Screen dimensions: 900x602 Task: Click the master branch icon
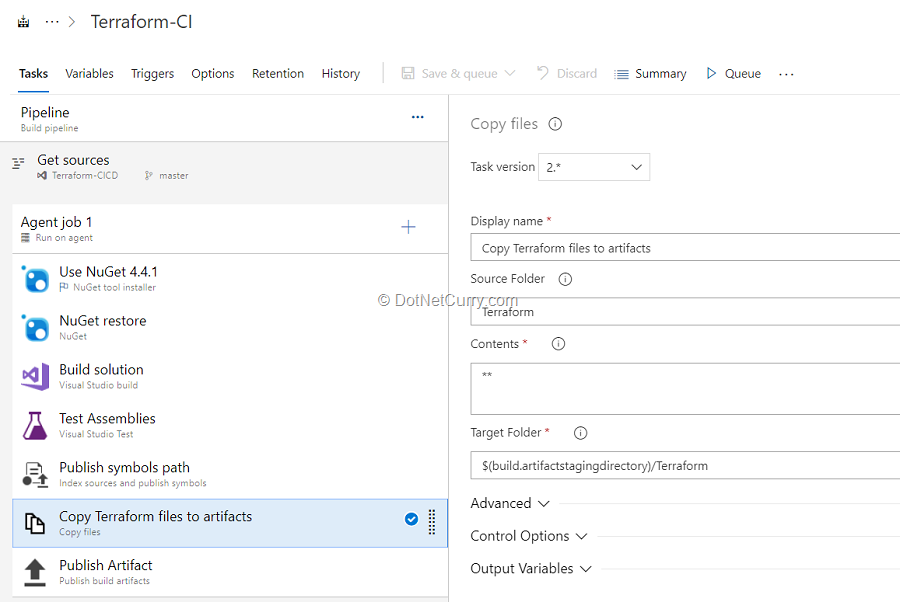pos(149,176)
